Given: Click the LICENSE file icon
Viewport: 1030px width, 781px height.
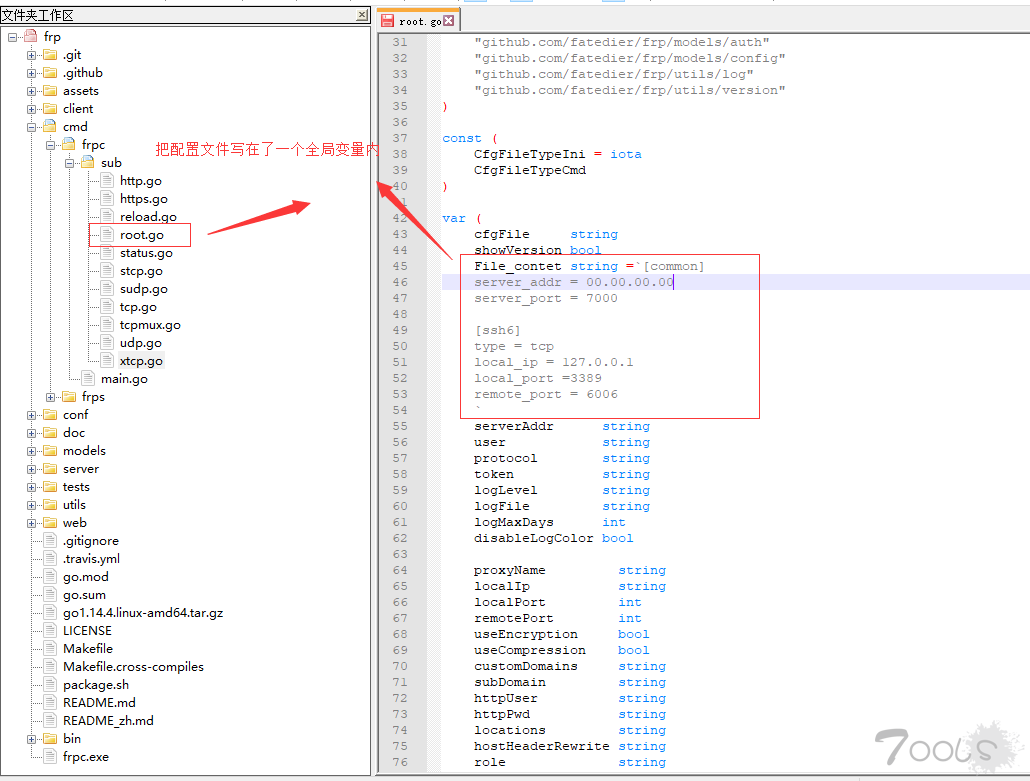Looking at the screenshot, I should [x=50, y=631].
